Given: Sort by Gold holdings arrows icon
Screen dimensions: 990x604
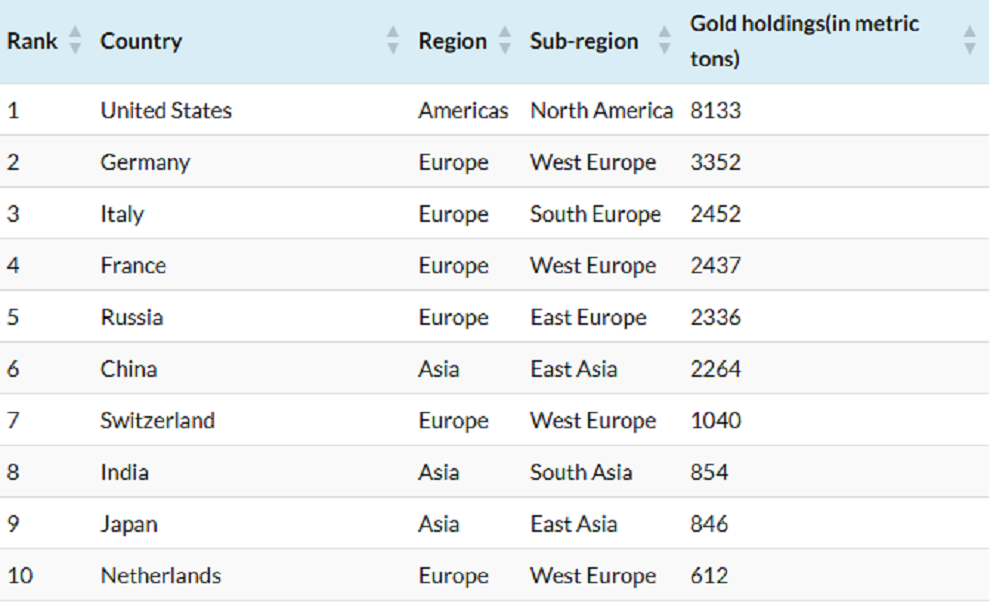Looking at the screenshot, I should pyautogui.click(x=969, y=41).
